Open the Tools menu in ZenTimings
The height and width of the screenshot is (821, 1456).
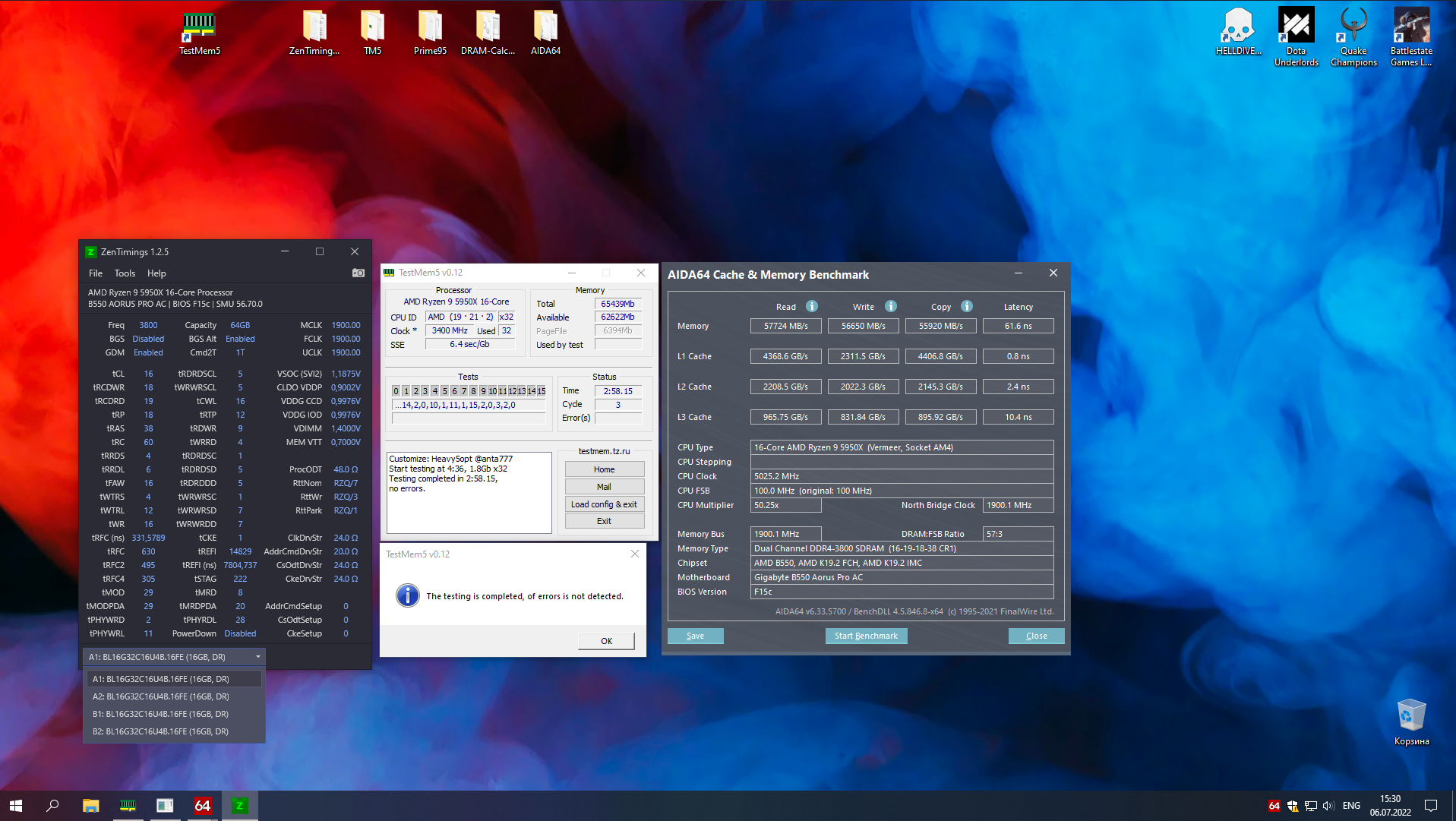[x=125, y=273]
